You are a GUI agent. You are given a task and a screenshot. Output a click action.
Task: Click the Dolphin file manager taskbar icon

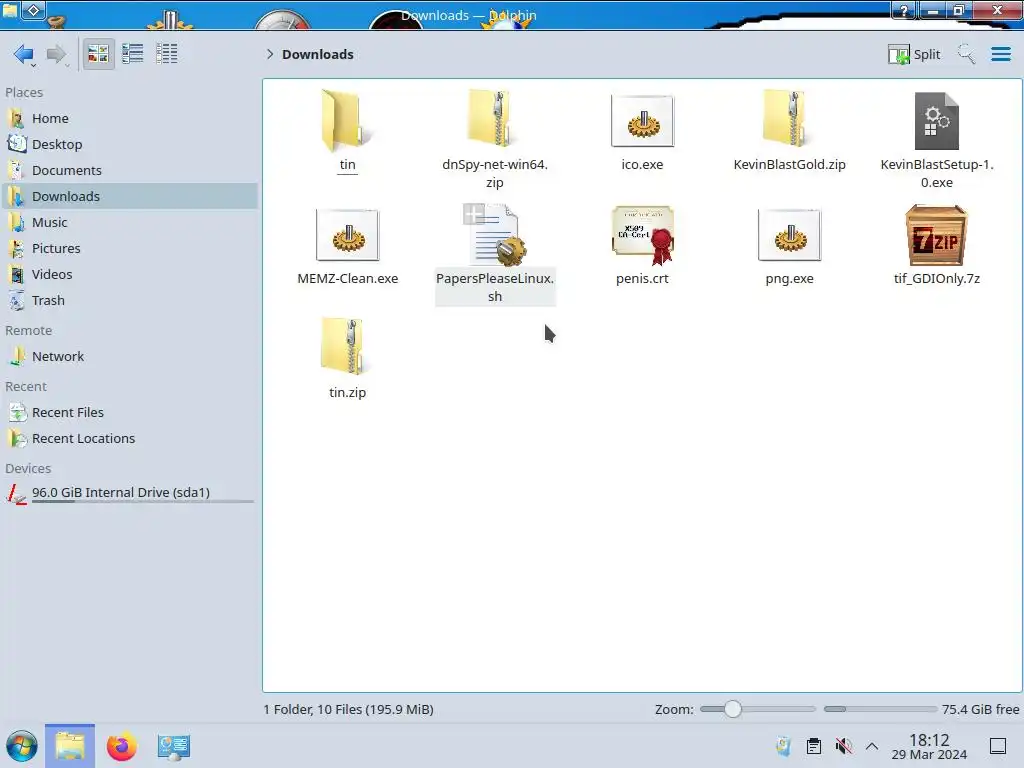click(x=70, y=746)
